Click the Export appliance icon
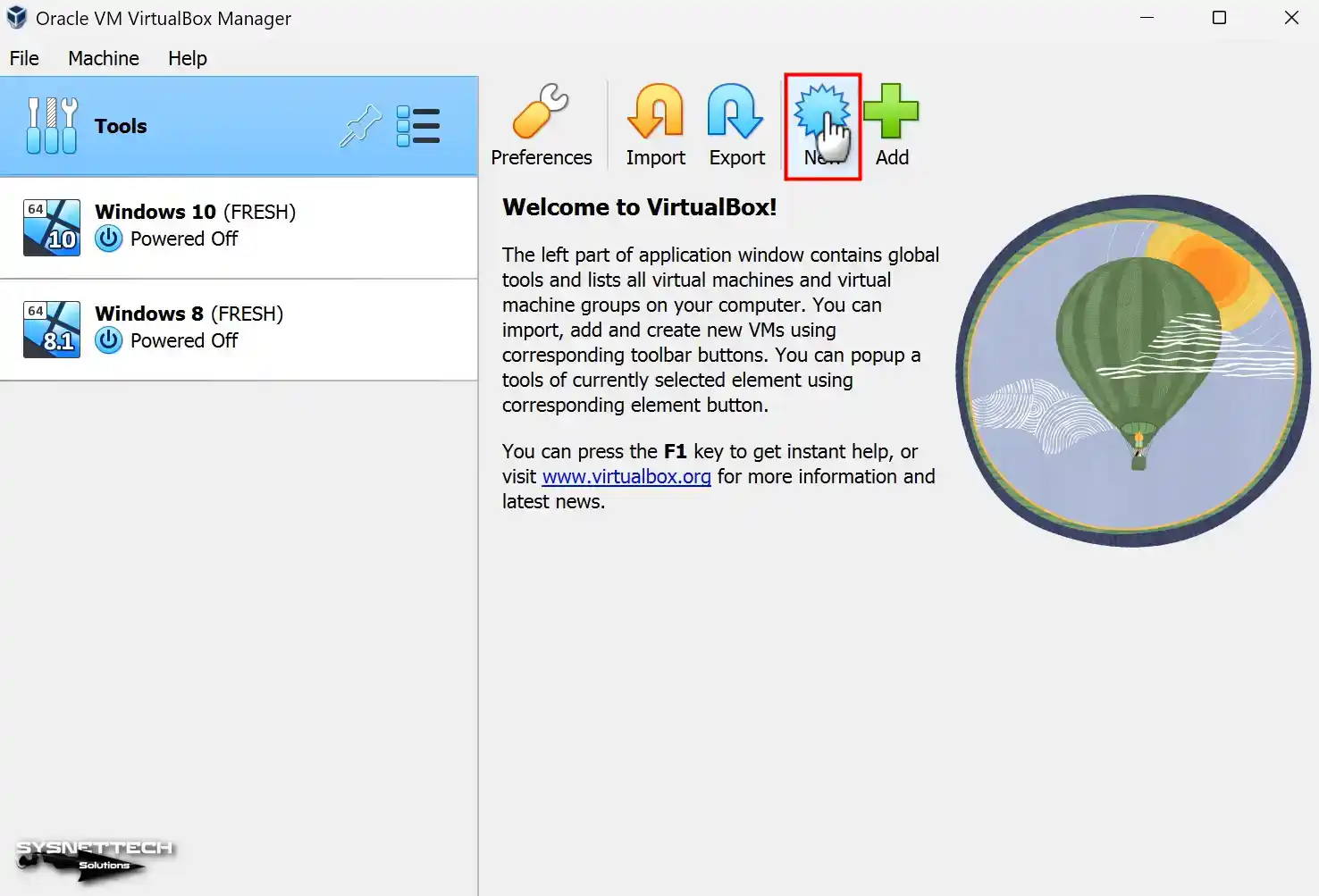Viewport: 1319px width, 896px height. [735, 111]
